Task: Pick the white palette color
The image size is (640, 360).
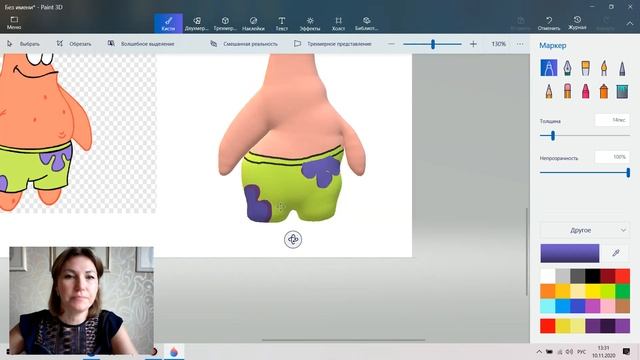Action: pos(548,276)
